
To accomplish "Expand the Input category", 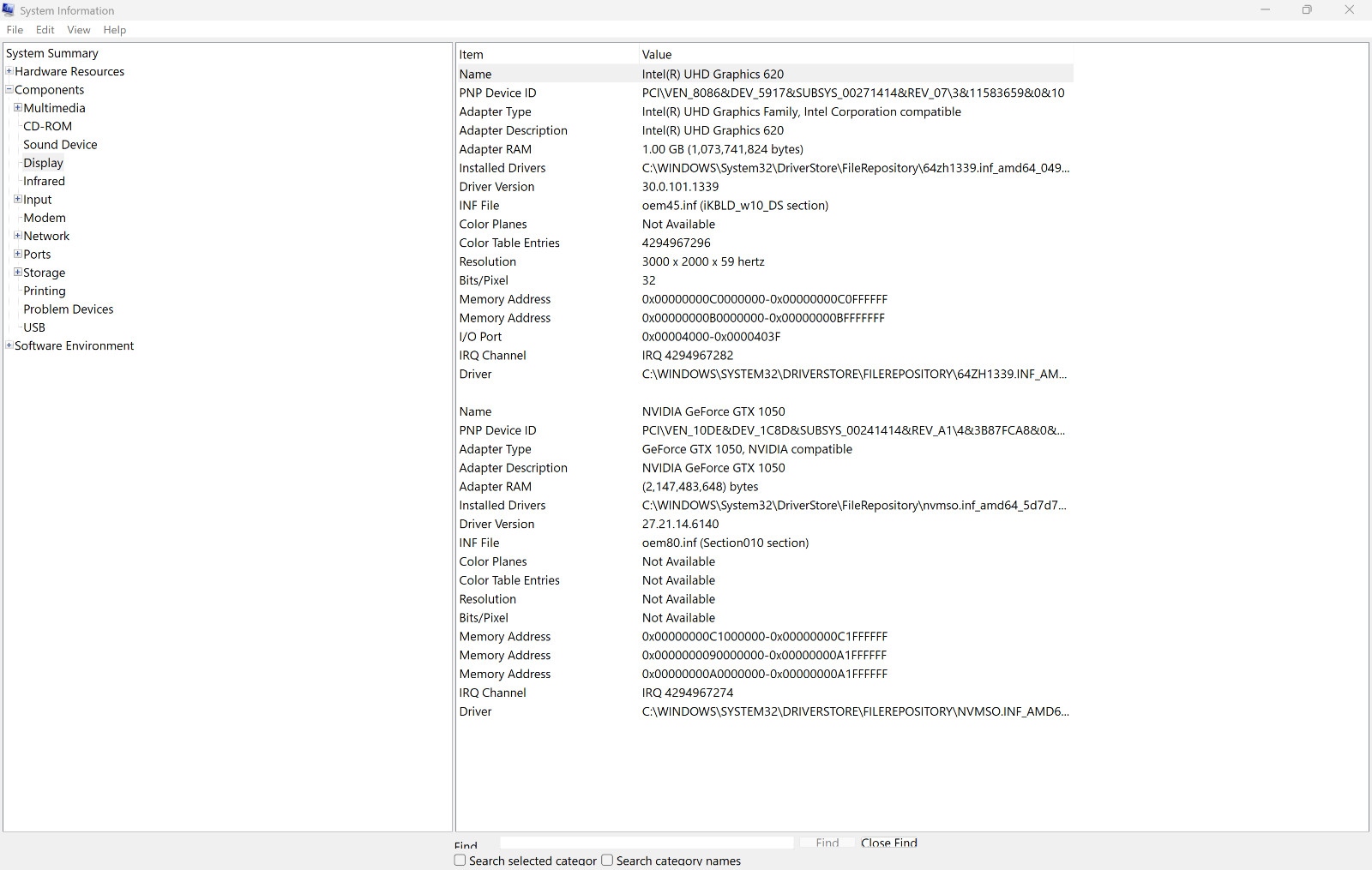I will [18, 199].
